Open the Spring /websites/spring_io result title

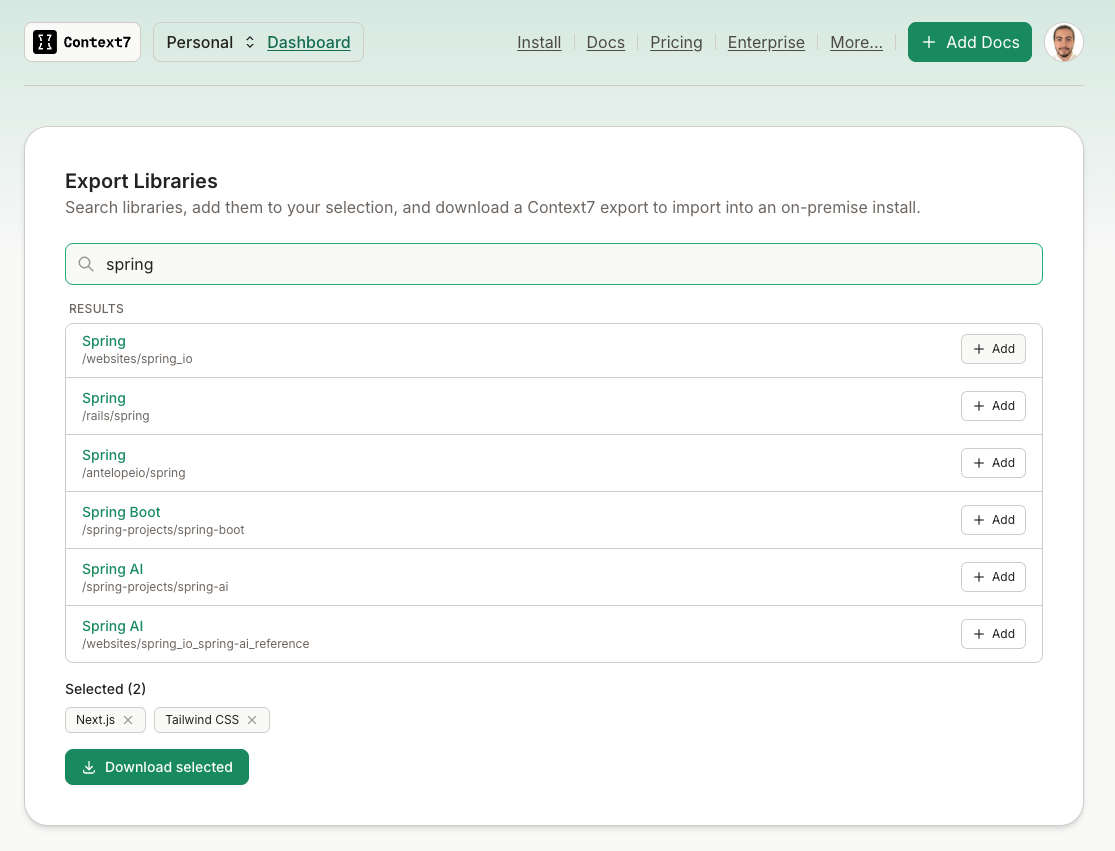(x=104, y=341)
